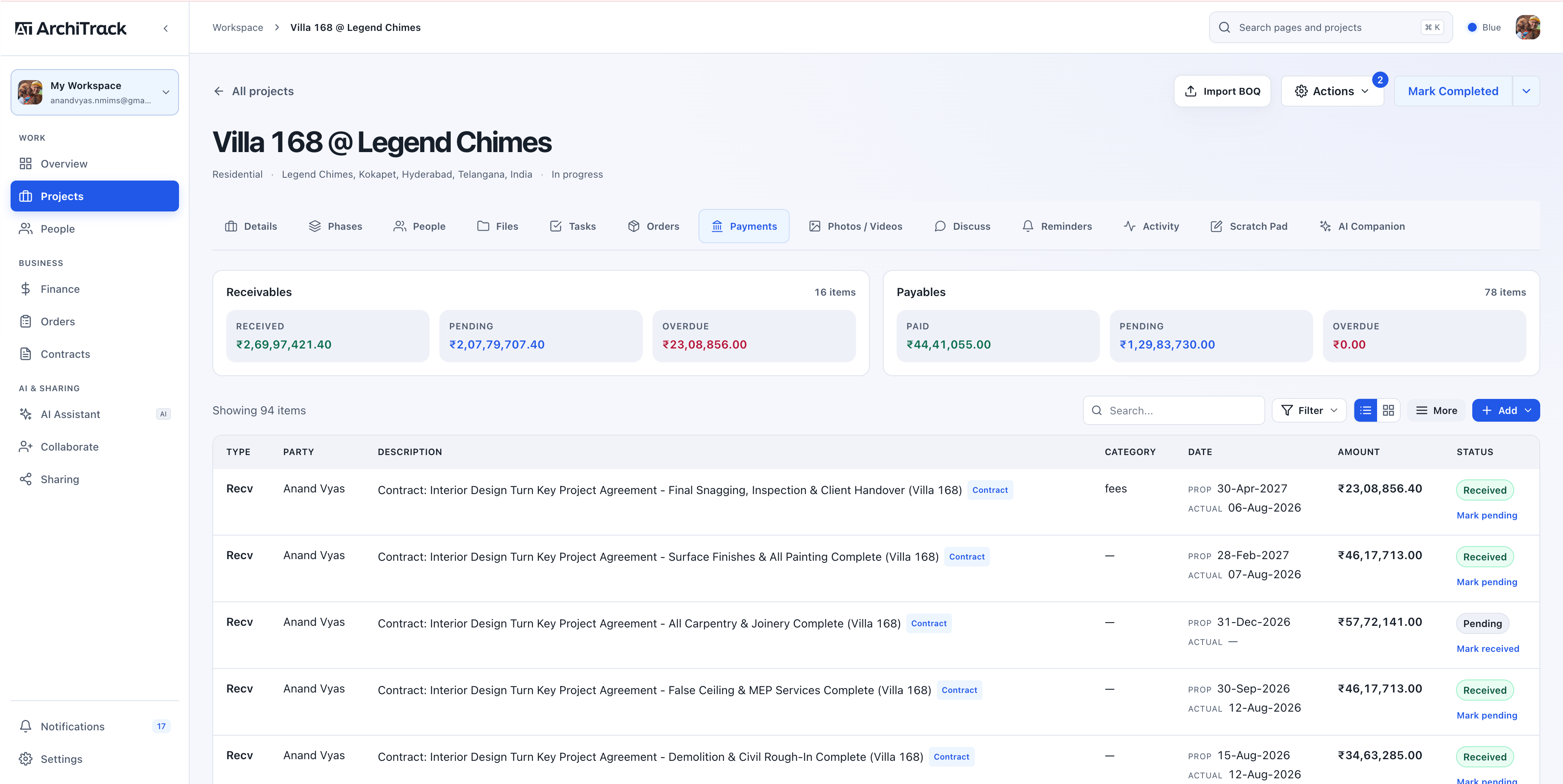Open Contracts in the sidebar

(x=95, y=354)
